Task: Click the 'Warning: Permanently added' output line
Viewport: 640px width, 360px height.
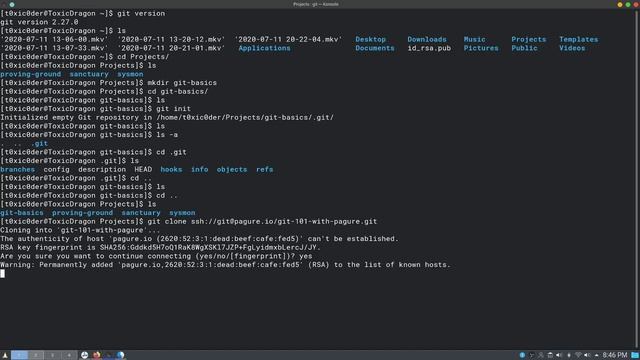Action: click(x=225, y=265)
